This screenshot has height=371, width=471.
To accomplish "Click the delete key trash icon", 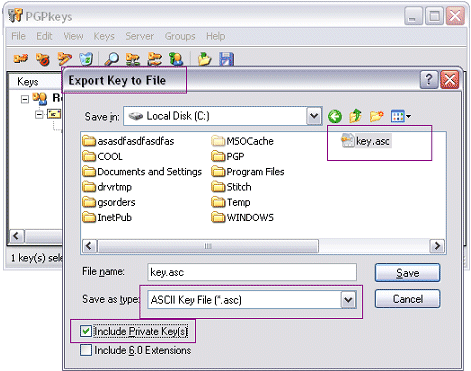I will (86, 59).
